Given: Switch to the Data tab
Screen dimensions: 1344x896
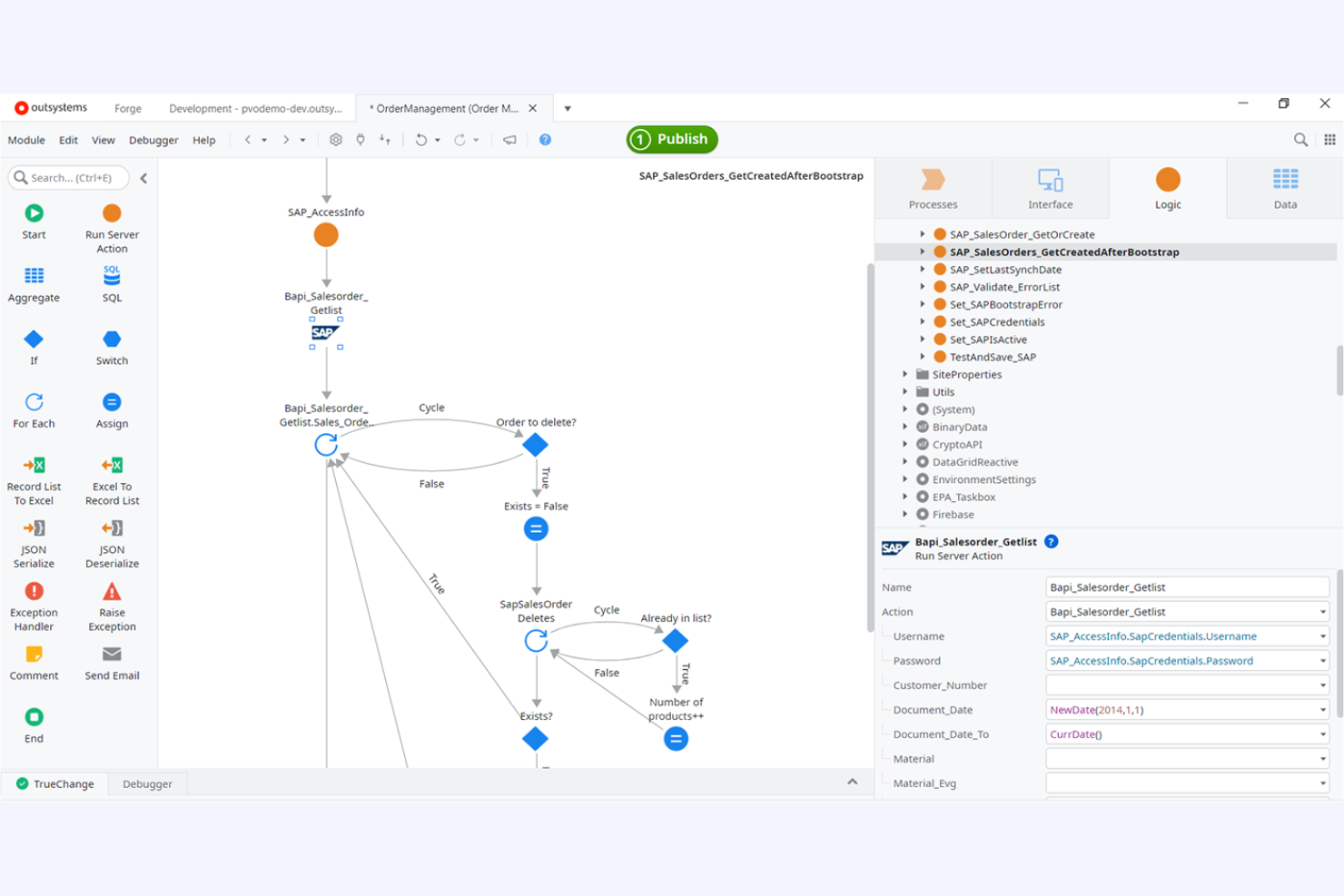Looking at the screenshot, I should (1284, 188).
